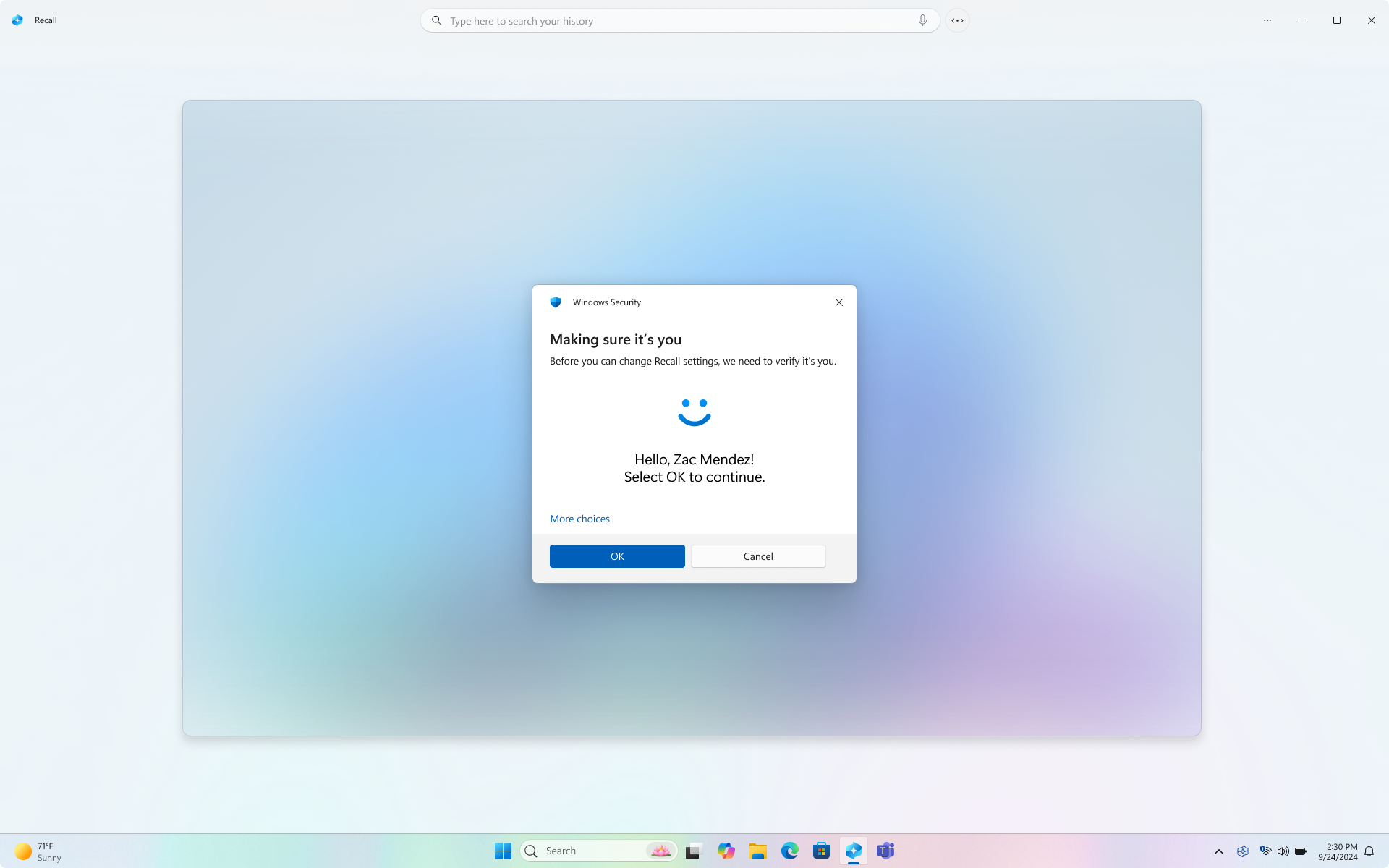1389x868 pixels.
Task: Close the Windows Security verification dialog
Action: click(x=839, y=302)
